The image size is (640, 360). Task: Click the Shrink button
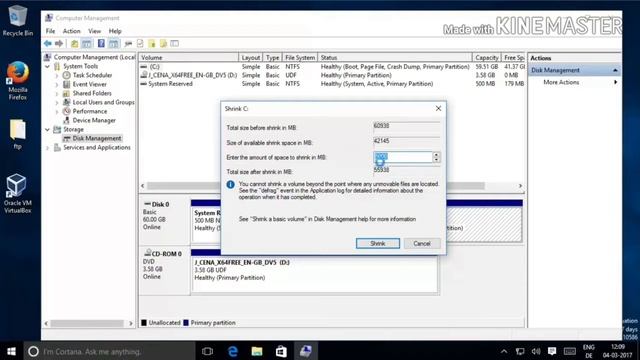[378, 243]
